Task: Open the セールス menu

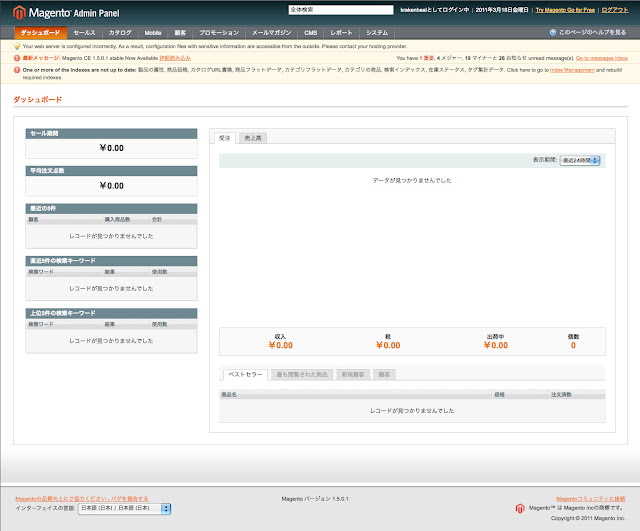Action: (x=84, y=33)
